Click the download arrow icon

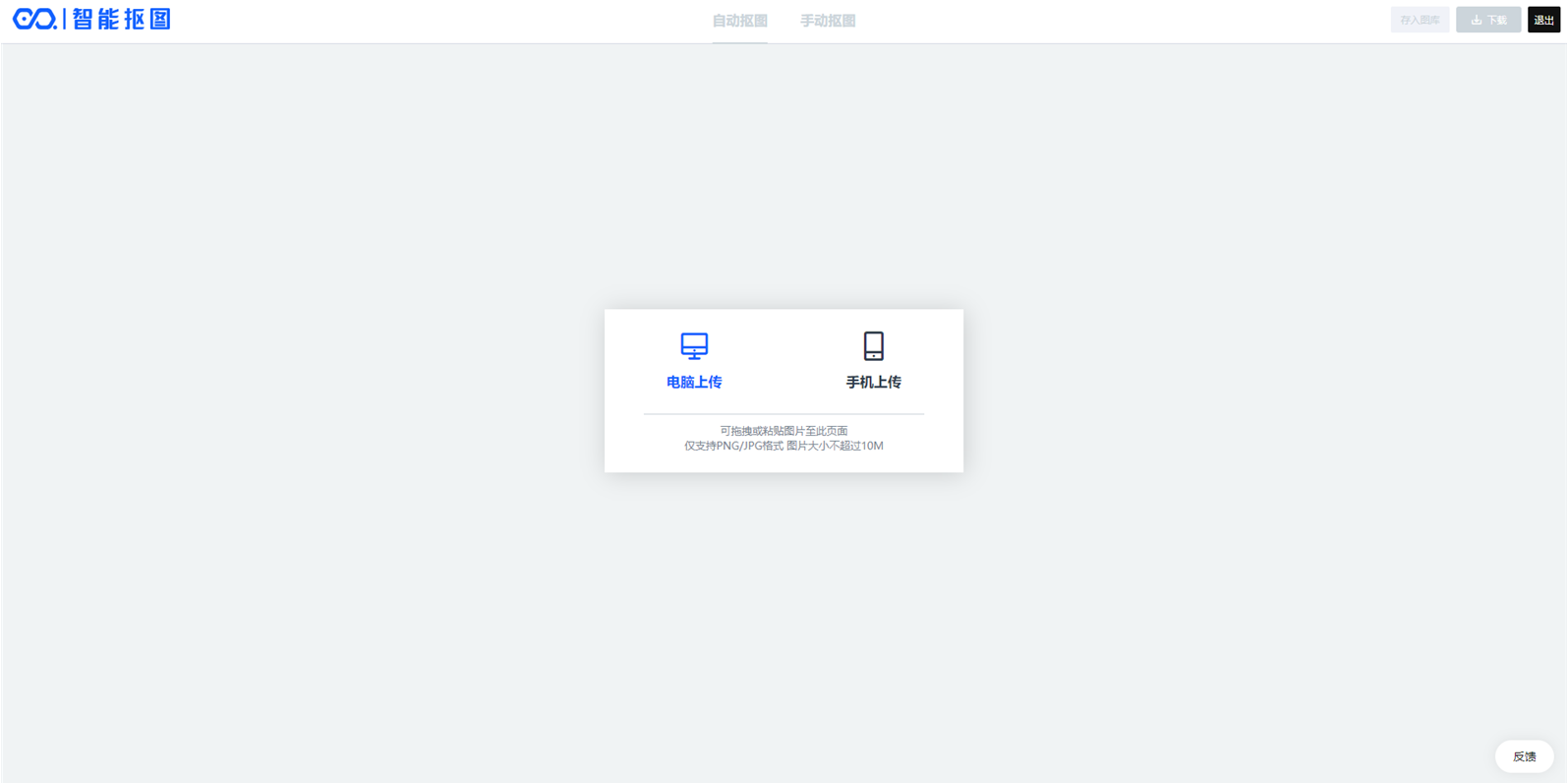click(x=1476, y=20)
